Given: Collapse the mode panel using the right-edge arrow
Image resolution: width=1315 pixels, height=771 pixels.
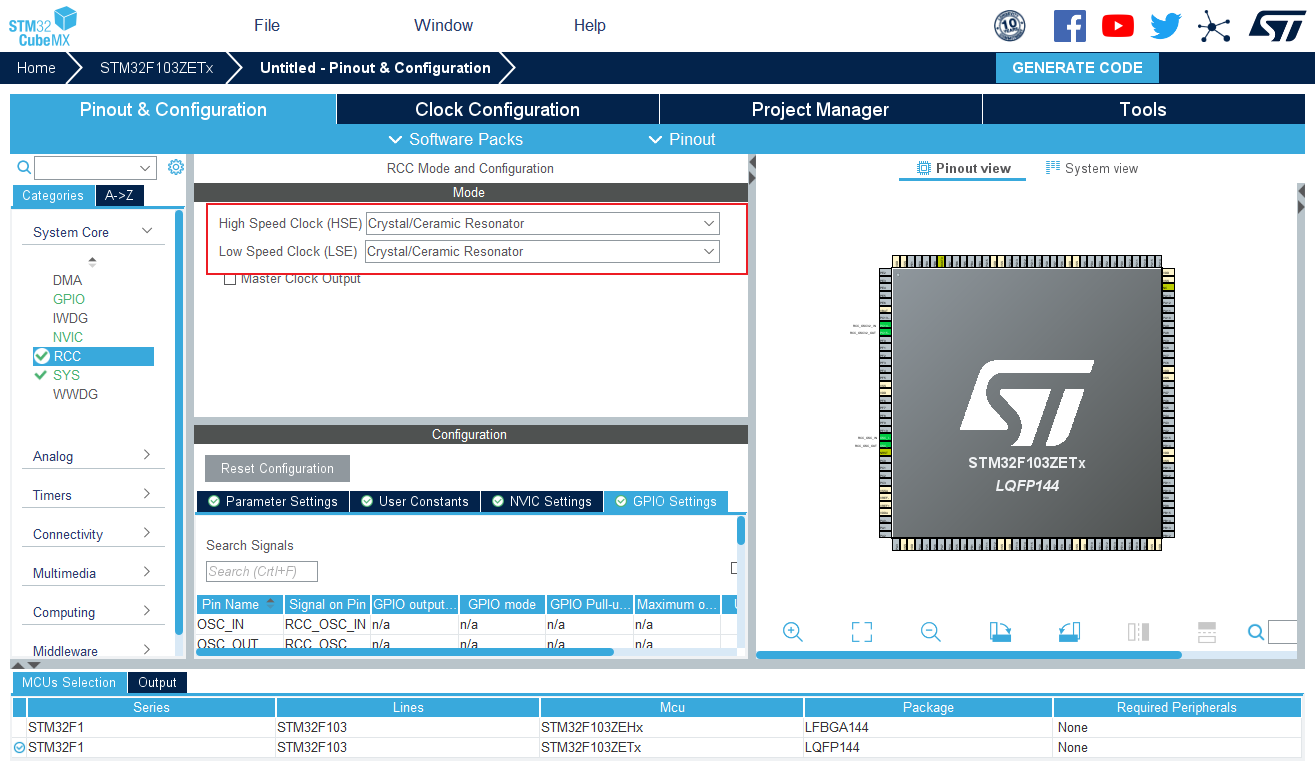Looking at the screenshot, I should tap(752, 178).
